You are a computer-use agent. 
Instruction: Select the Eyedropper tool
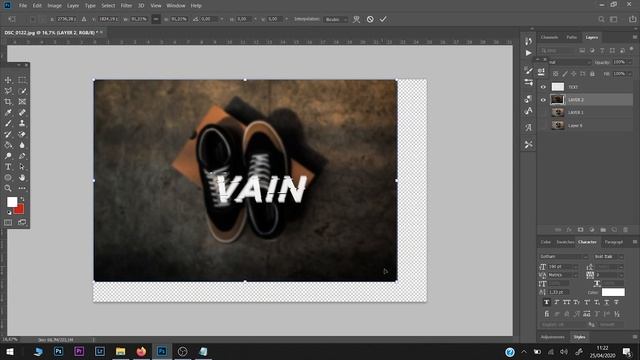tap(8, 113)
